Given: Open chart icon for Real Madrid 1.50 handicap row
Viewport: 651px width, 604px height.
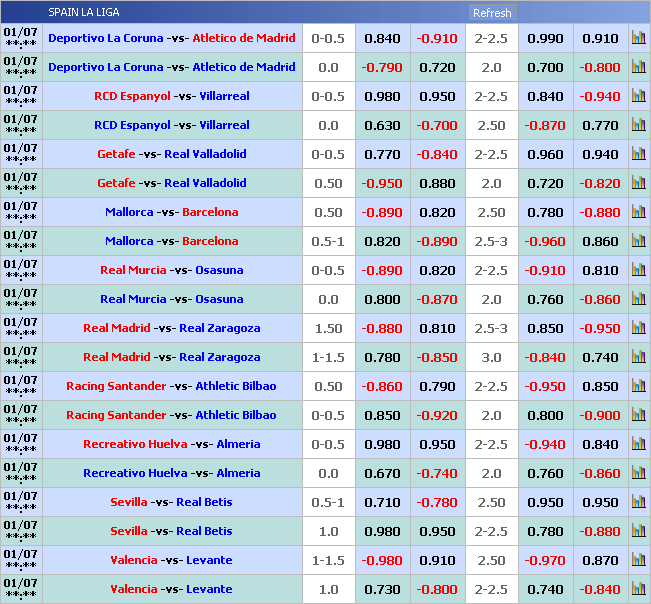Looking at the screenshot, I should click(x=638, y=328).
